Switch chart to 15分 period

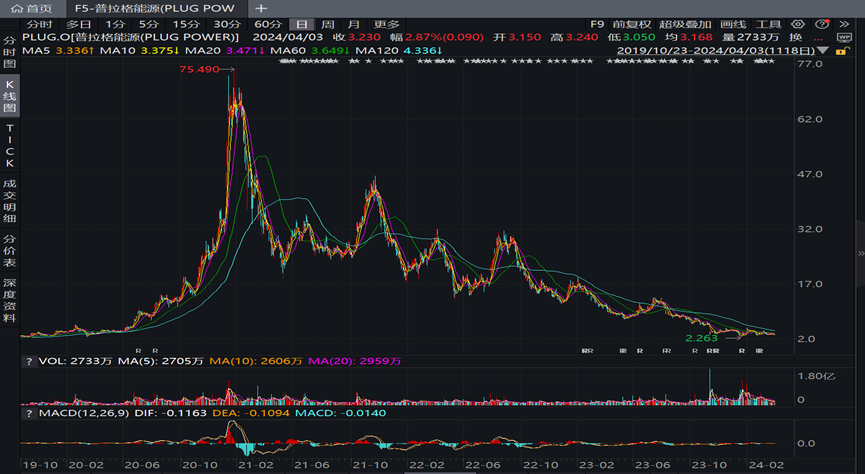click(186, 24)
